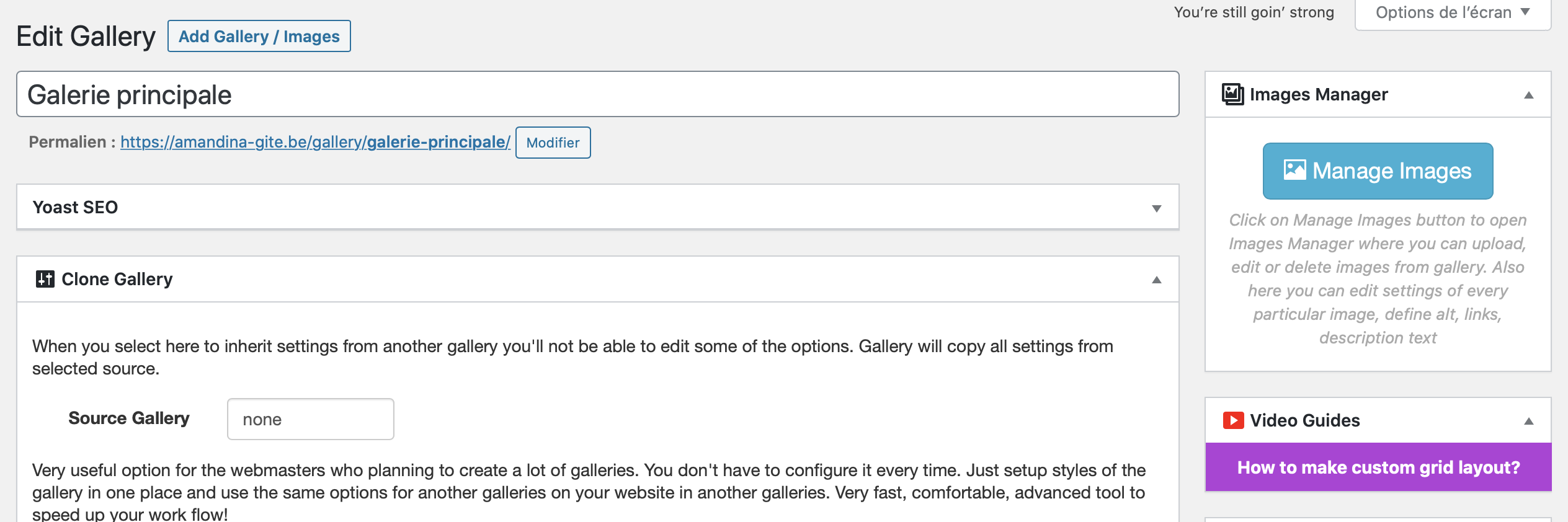Open the Options de l'écran dropdown

click(x=1453, y=13)
